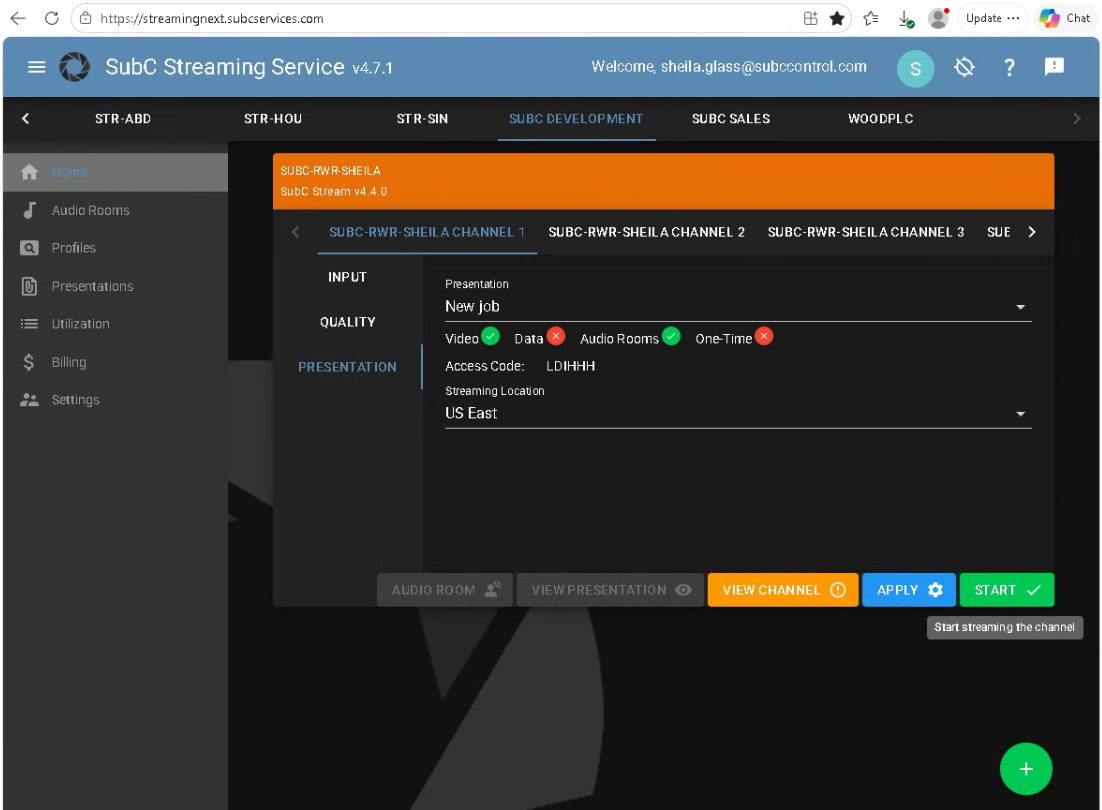Select SUBC-RWR-SHEILA CHANNEL 2 tab
The height and width of the screenshot is (810, 1102).
(x=647, y=233)
